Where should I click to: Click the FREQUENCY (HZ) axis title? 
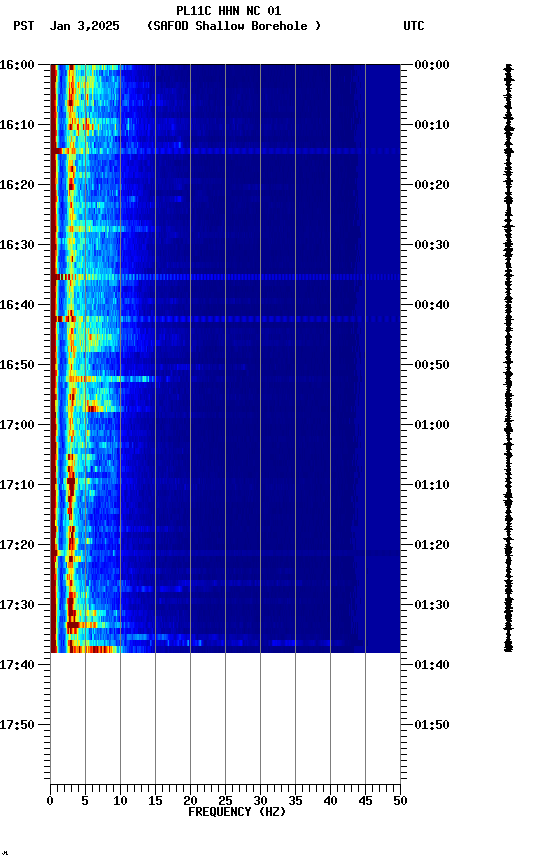237,812
